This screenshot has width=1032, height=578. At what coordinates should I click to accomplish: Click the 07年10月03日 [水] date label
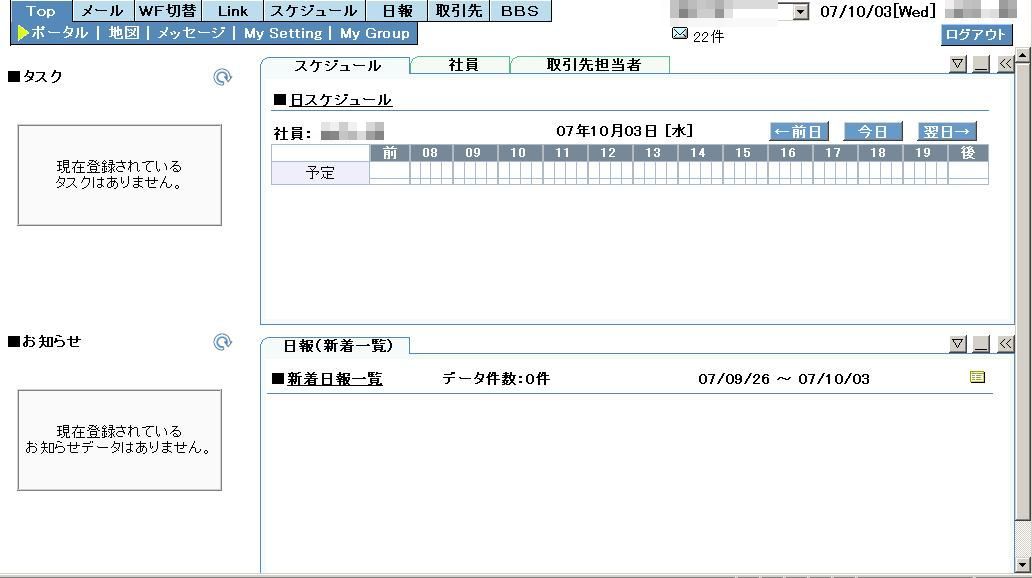(x=624, y=131)
